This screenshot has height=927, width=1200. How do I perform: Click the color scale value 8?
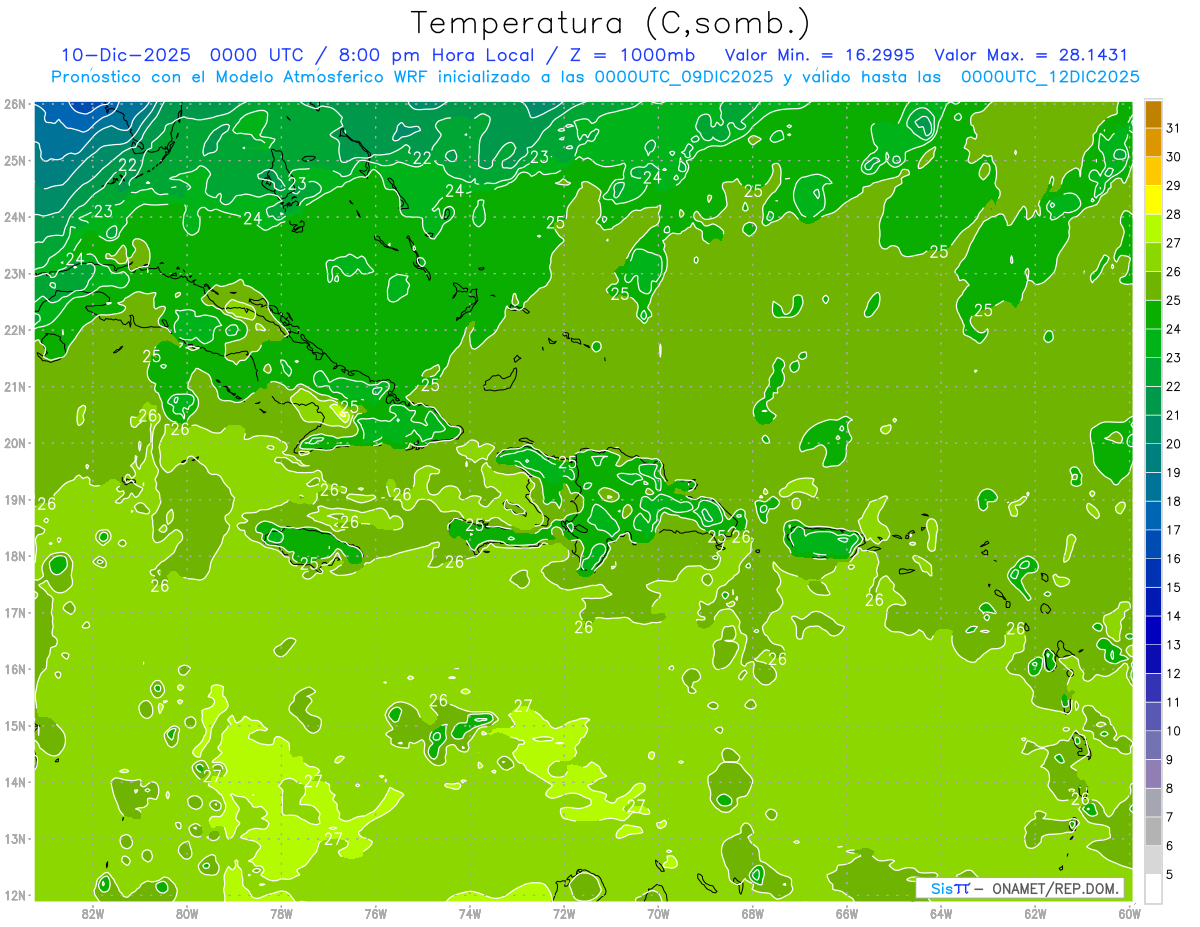click(x=1170, y=789)
